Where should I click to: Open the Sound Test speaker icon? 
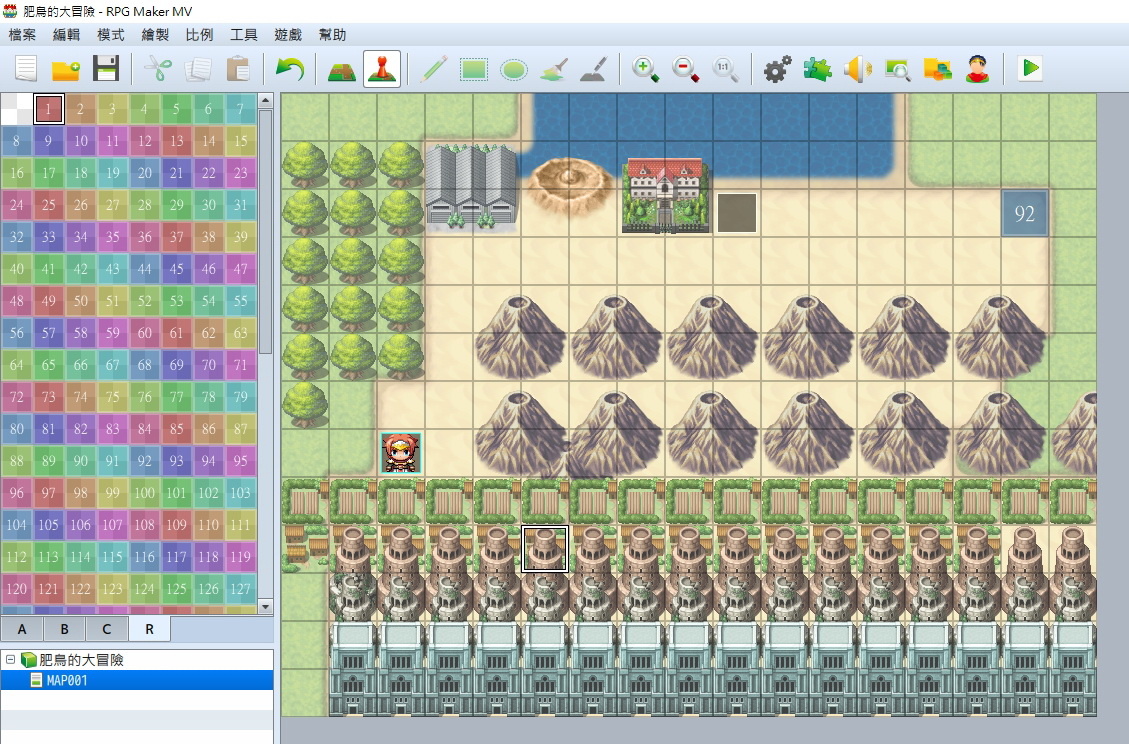click(857, 69)
